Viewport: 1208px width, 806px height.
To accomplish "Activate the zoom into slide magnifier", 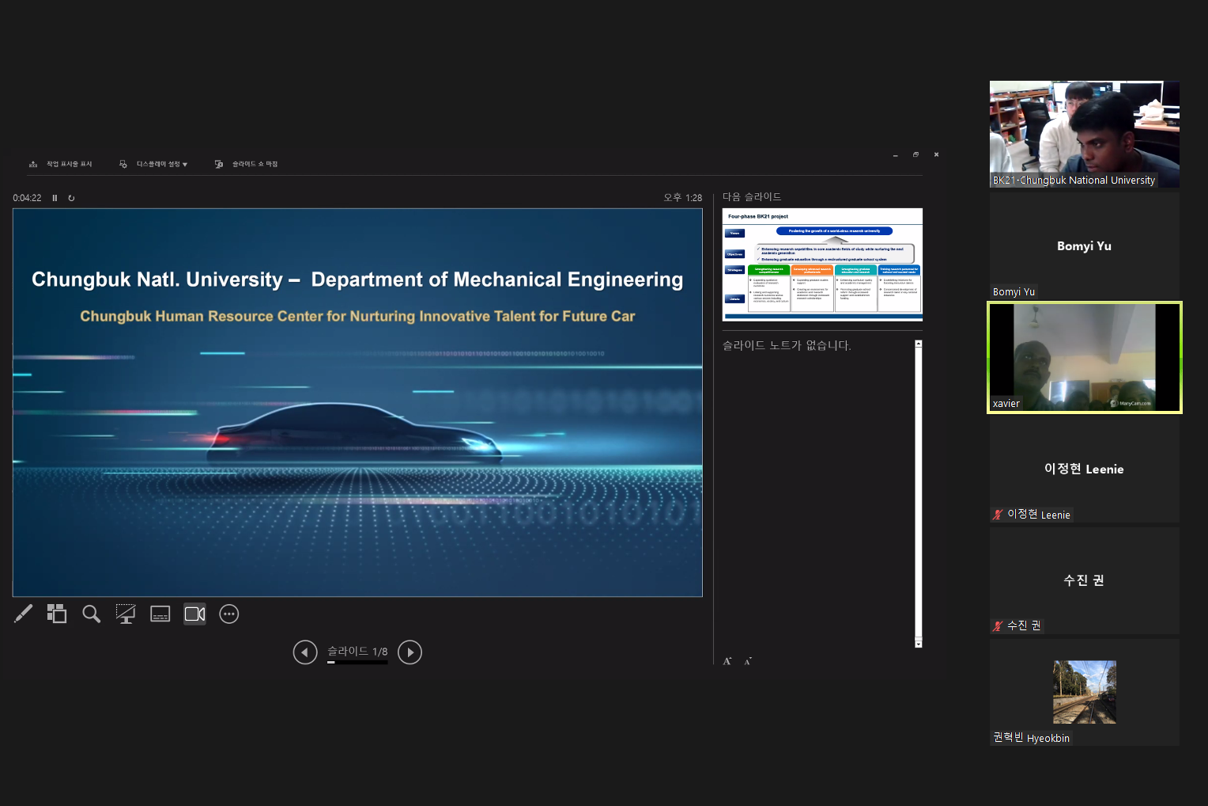I will [x=91, y=614].
